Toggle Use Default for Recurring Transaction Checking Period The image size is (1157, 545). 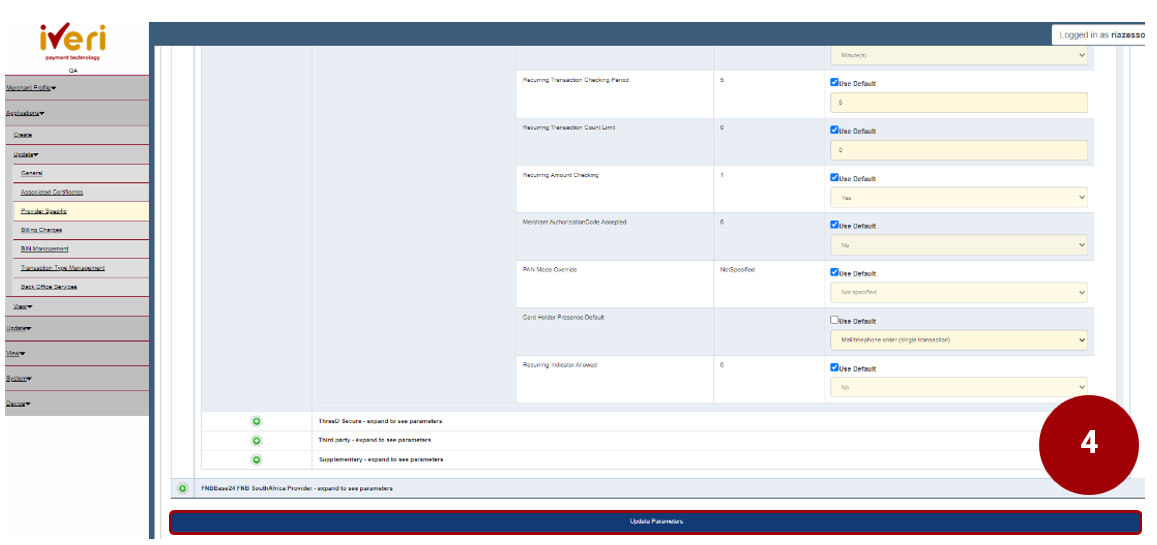pos(835,83)
